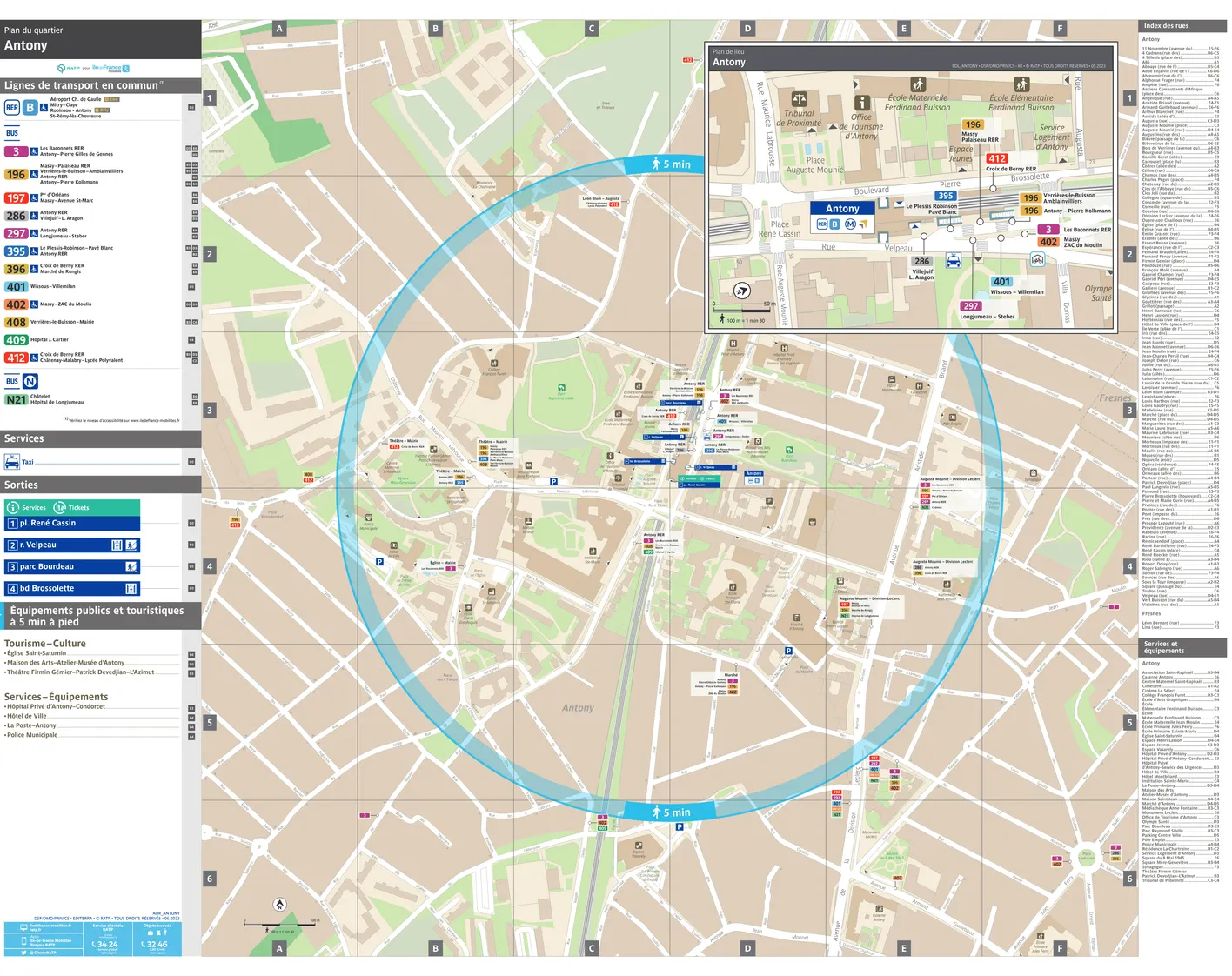Click the RATP Île-de-France Mobilités logo
Screen dimensions: 1232x976
93,68
